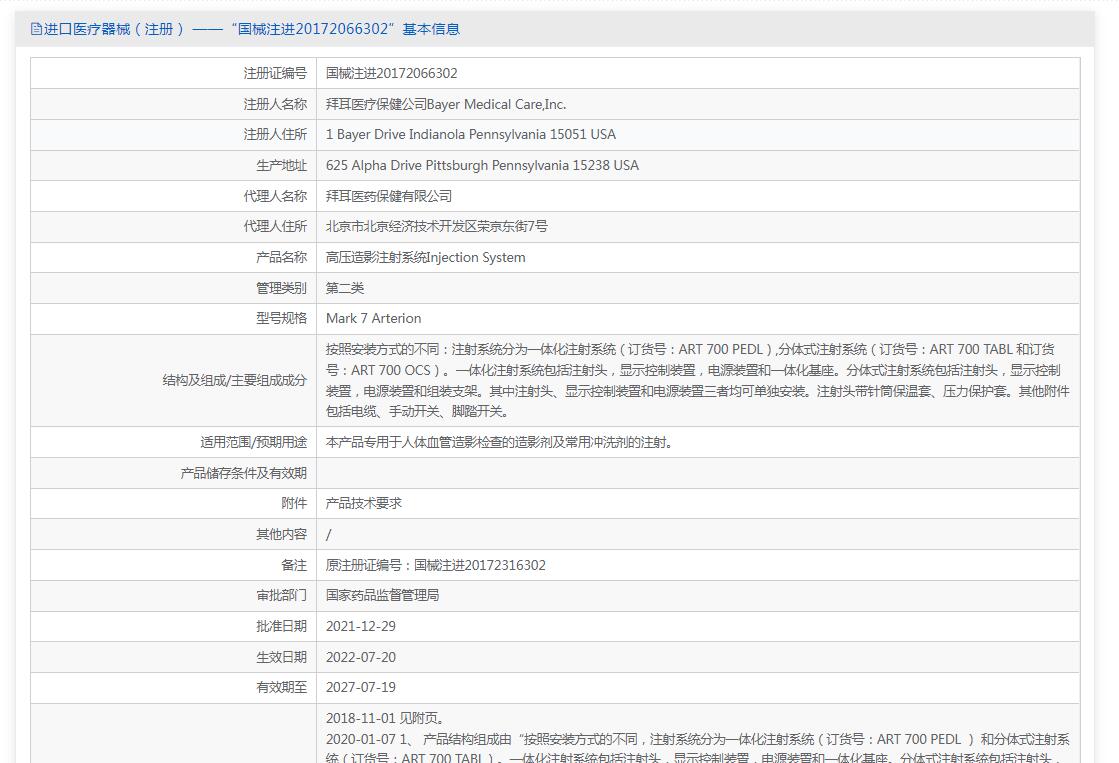
Task: Click the 适用范围/预期用途 label
Action: pyautogui.click(x=253, y=443)
